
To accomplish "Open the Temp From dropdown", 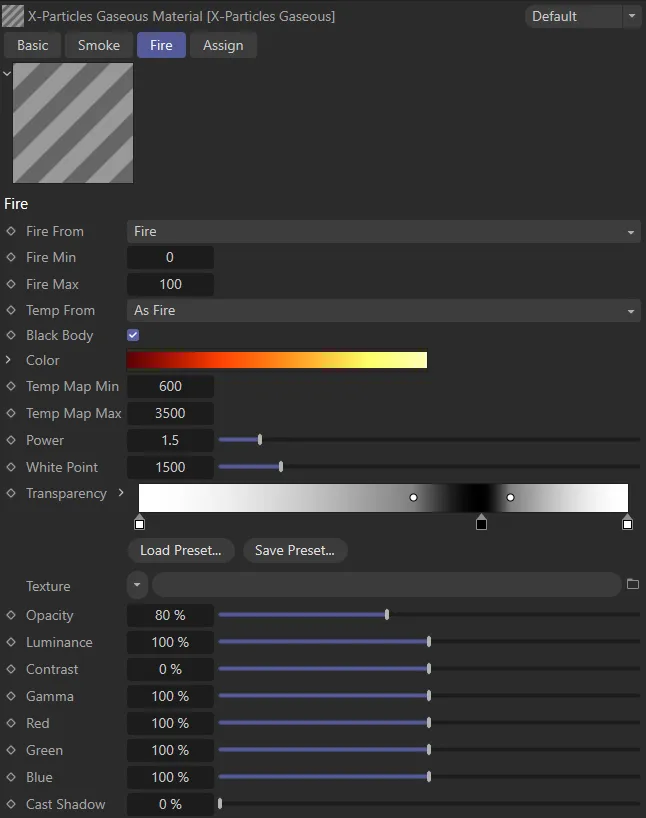I will 384,310.
